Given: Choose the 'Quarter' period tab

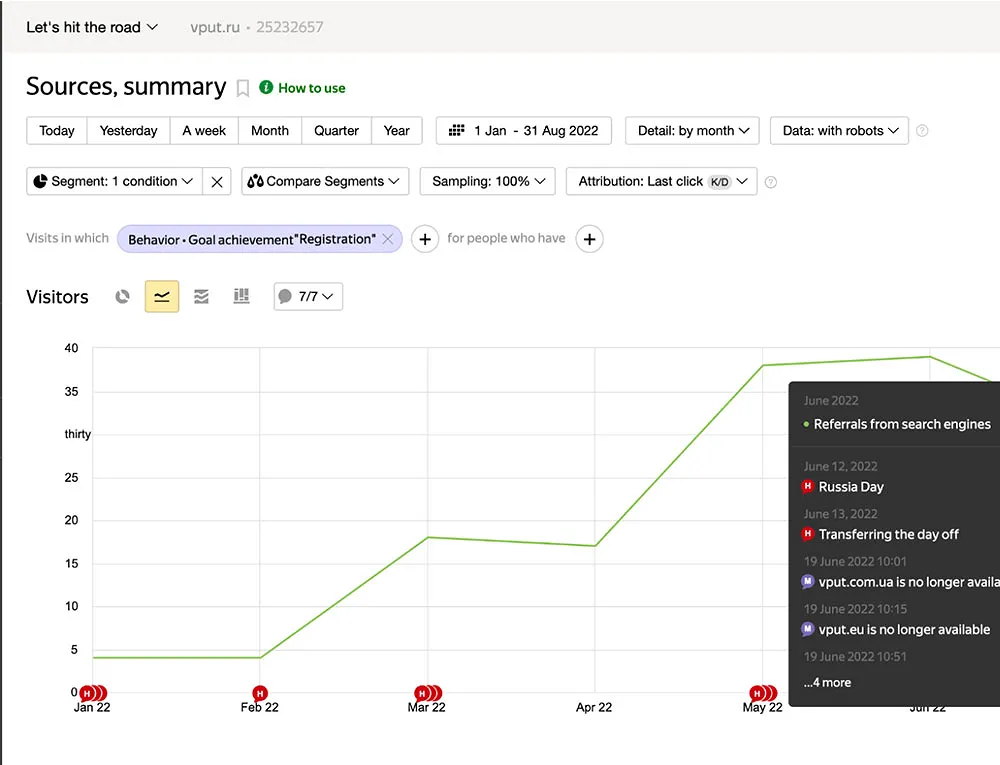Looking at the screenshot, I should 336,131.
